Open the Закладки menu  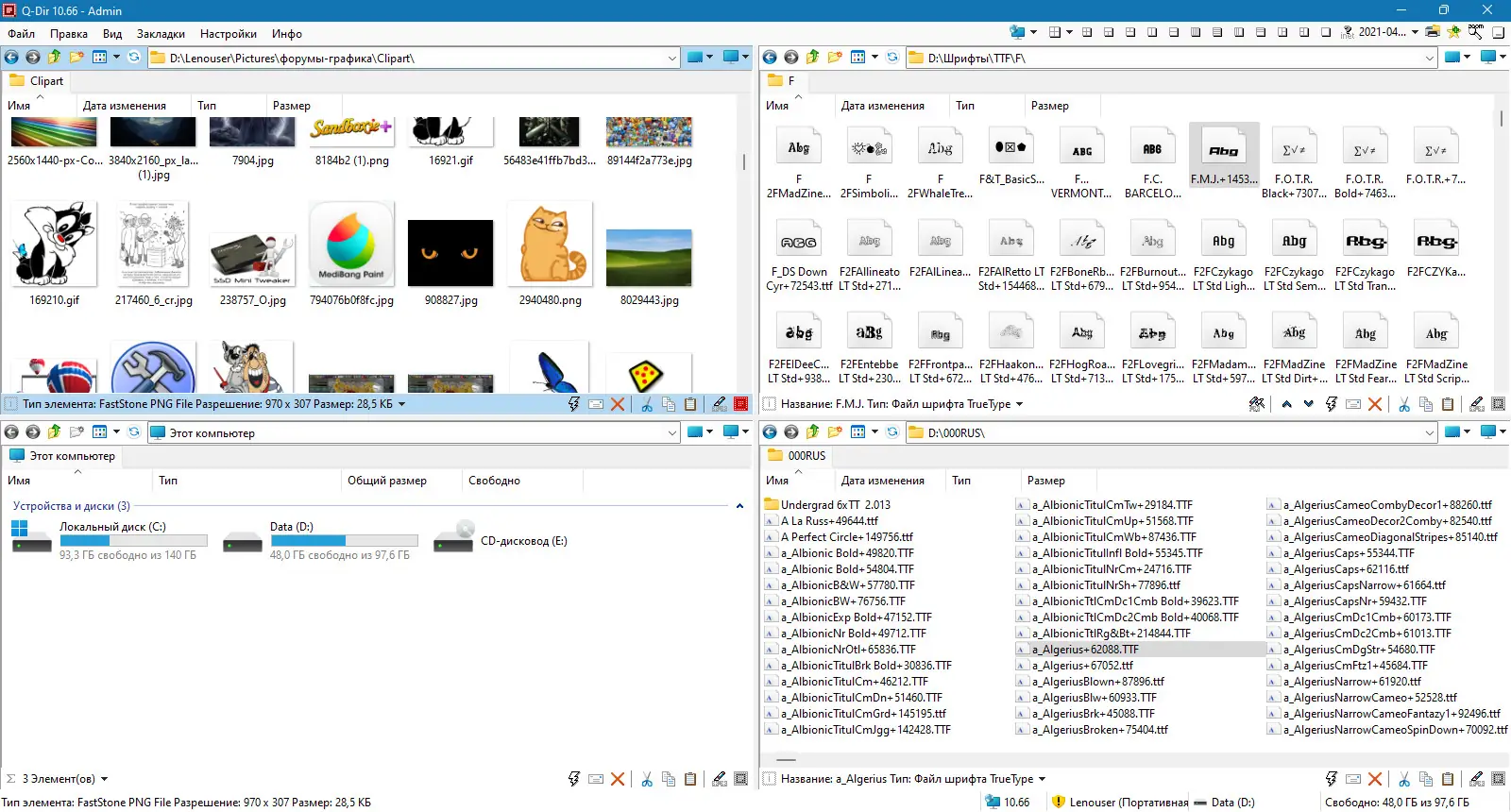(161, 34)
